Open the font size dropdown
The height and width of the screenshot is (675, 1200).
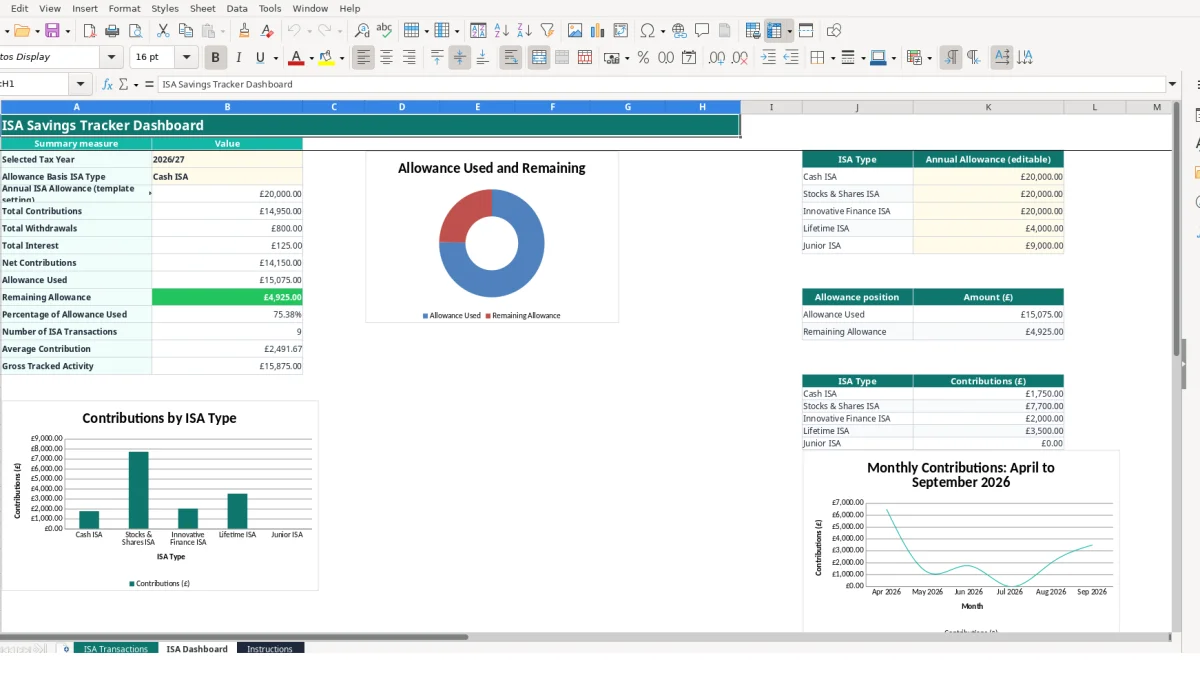(187, 58)
